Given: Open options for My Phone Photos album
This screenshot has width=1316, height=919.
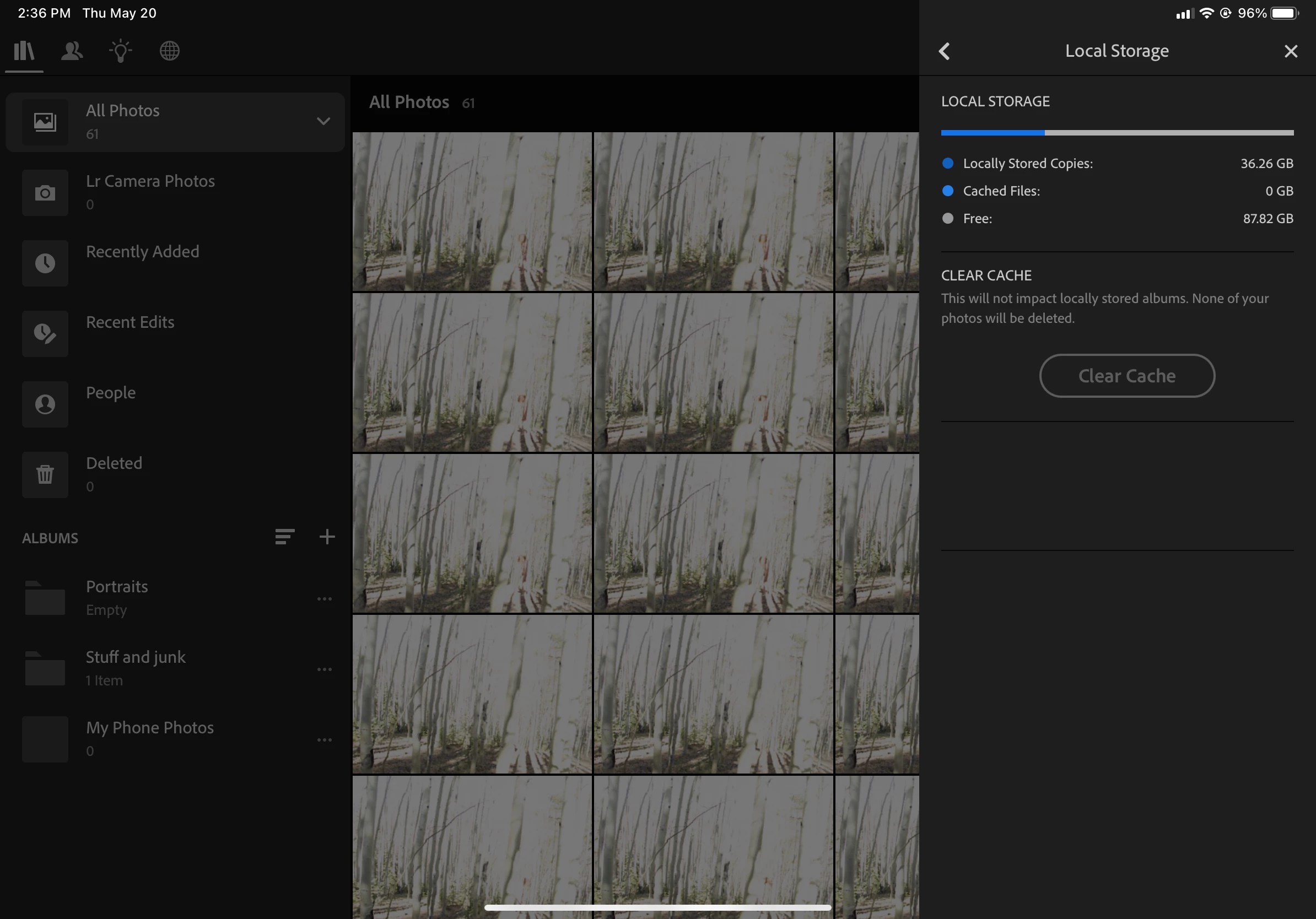Looking at the screenshot, I should click(x=325, y=740).
